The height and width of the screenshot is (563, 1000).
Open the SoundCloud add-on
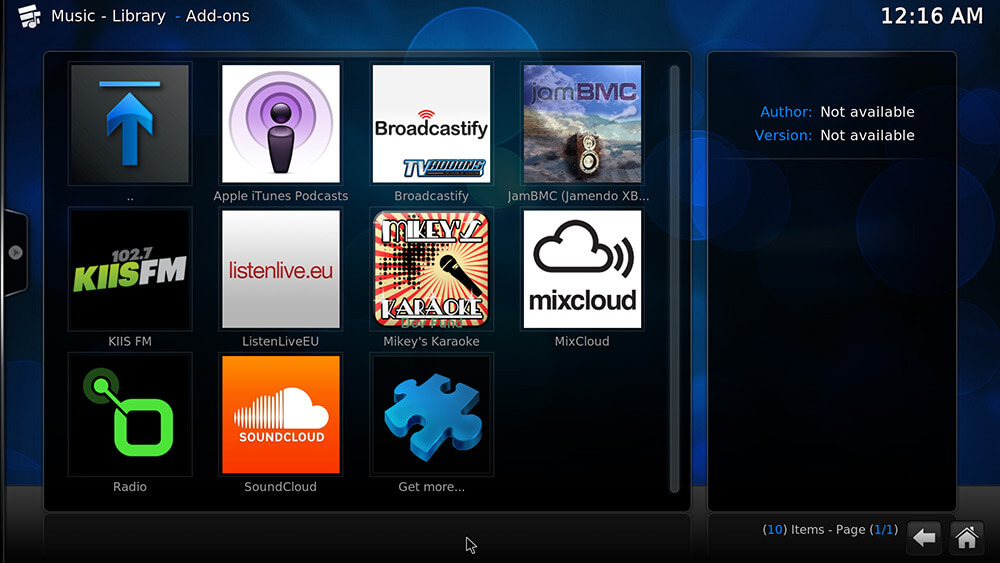pos(280,414)
